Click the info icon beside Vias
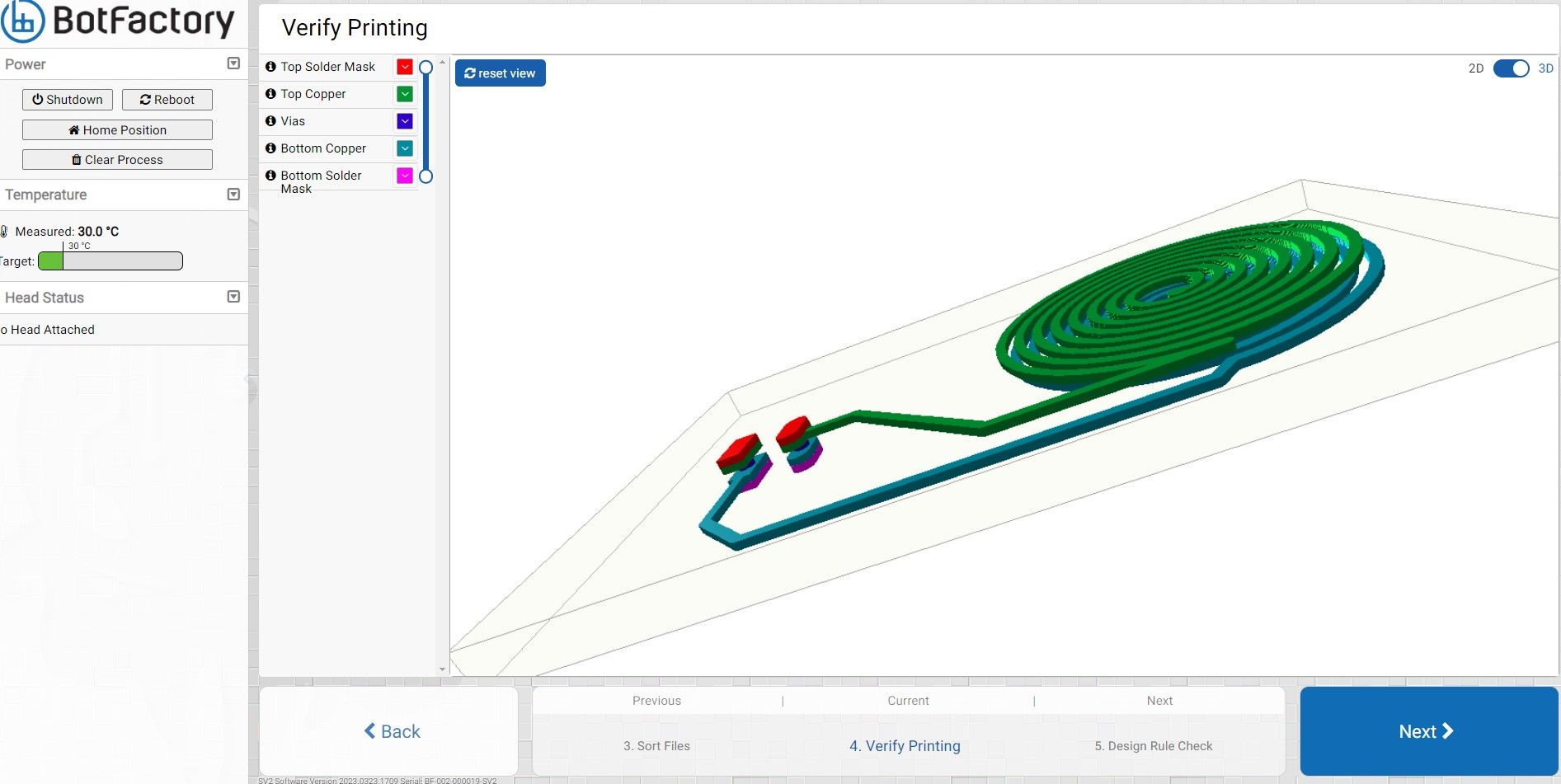1561x784 pixels. 270,121
